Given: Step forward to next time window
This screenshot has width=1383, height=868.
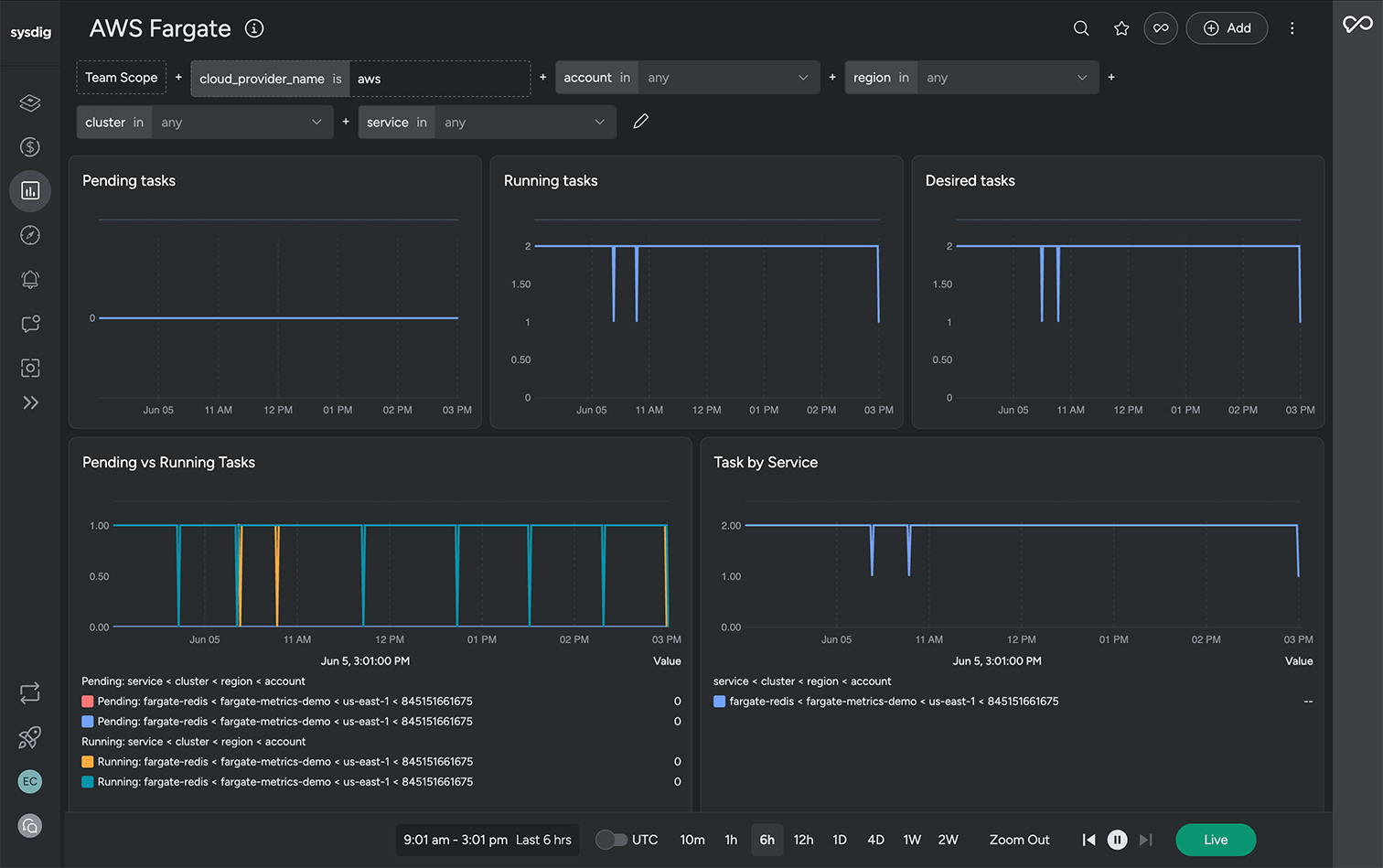Looking at the screenshot, I should [x=1145, y=840].
